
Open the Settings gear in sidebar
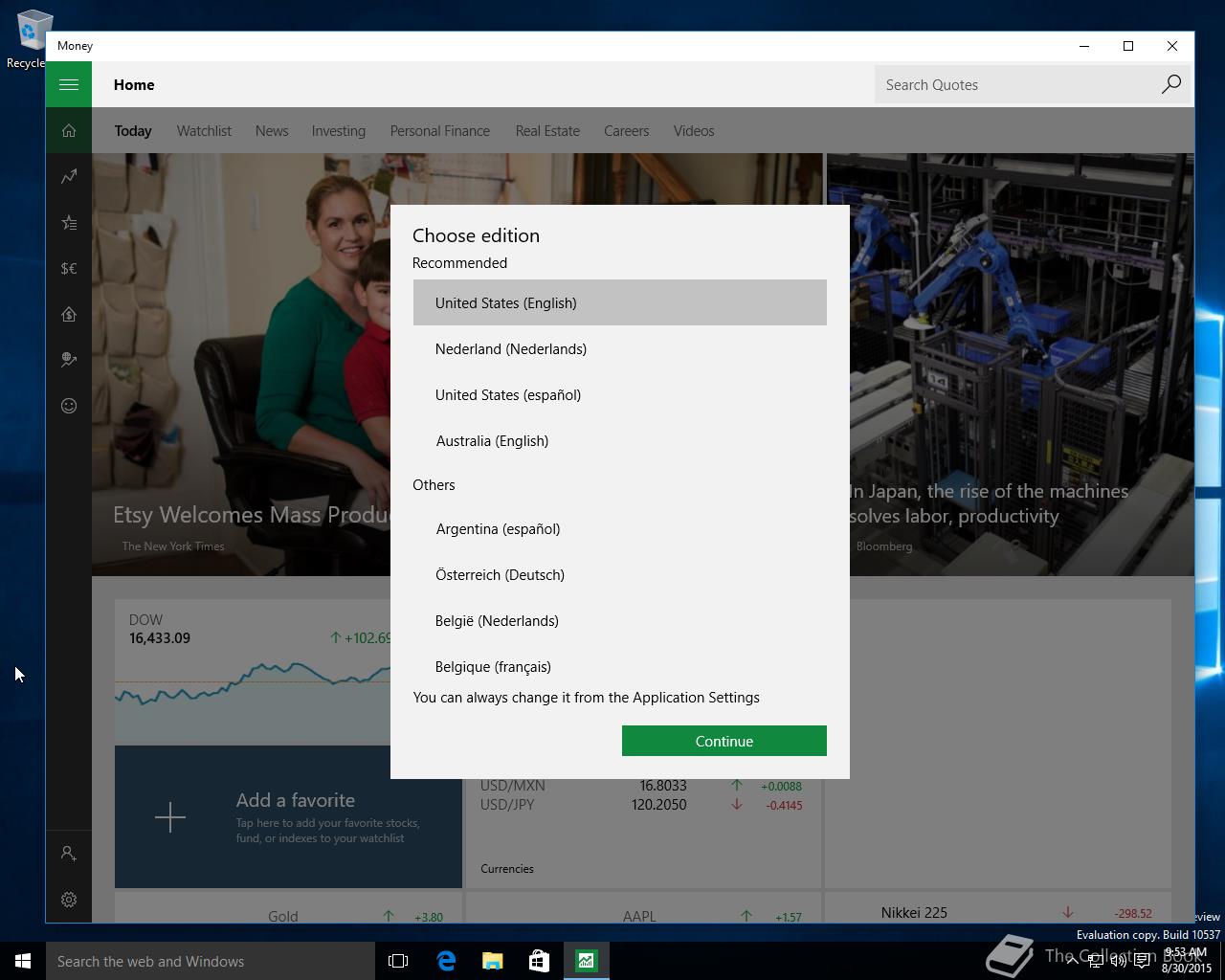(69, 900)
